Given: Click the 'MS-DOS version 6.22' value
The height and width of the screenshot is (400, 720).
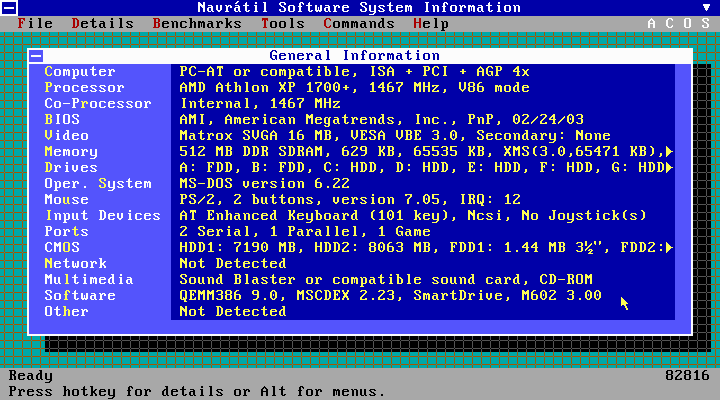Looking at the screenshot, I should click(264, 184).
